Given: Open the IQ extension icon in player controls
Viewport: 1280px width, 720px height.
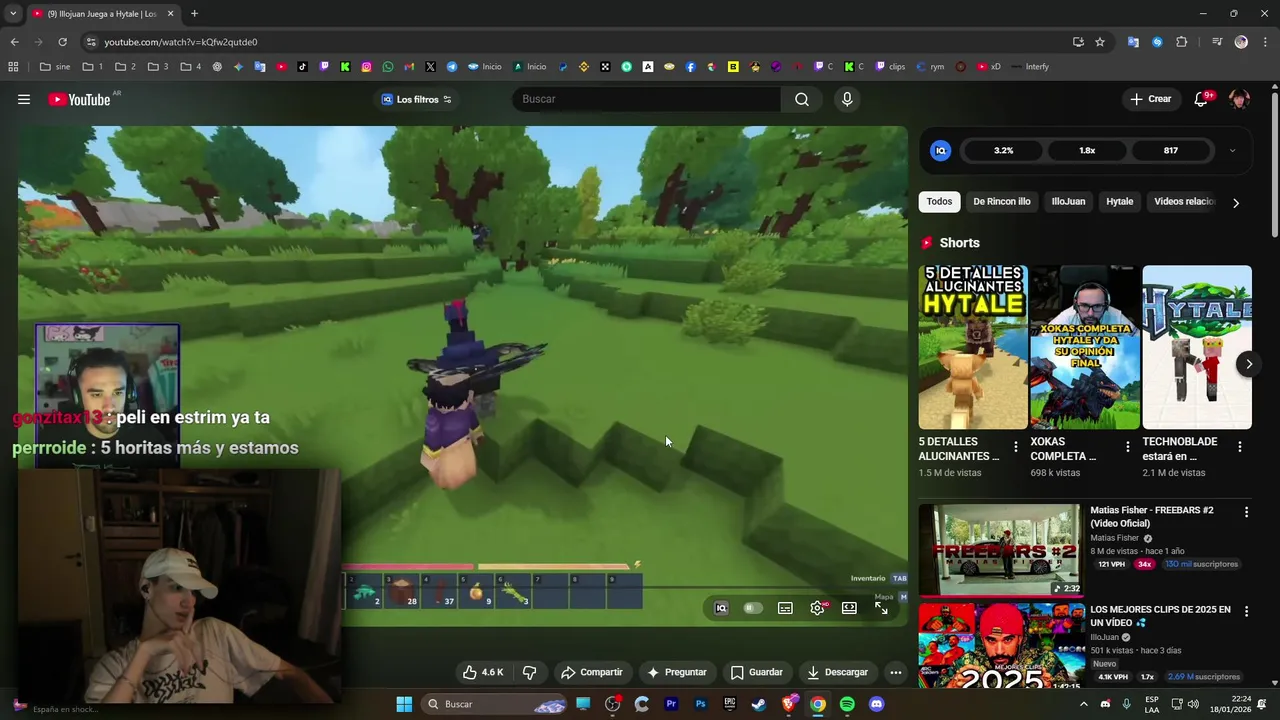Looking at the screenshot, I should (x=721, y=608).
